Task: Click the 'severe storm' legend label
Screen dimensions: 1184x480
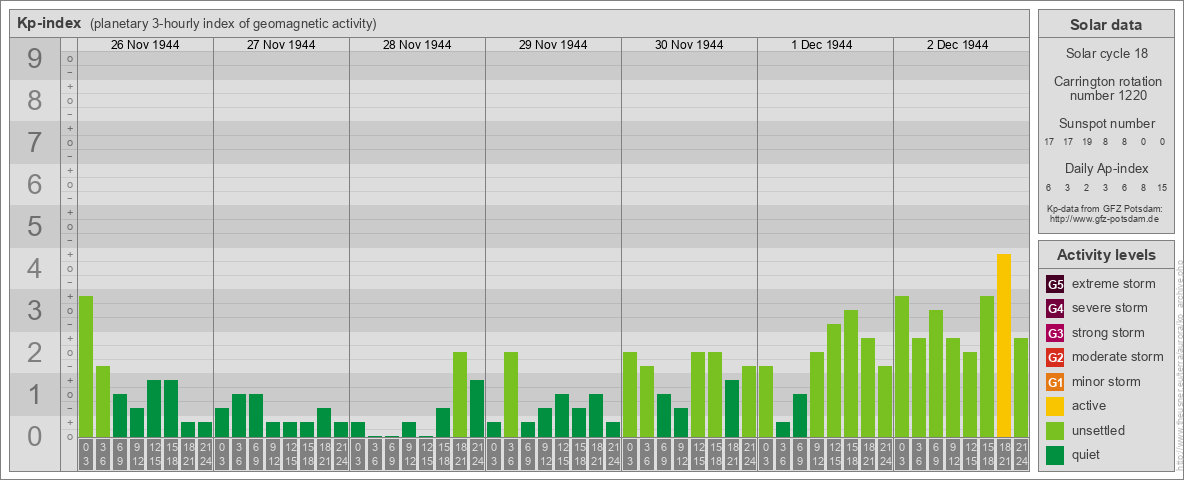Action: [1110, 308]
